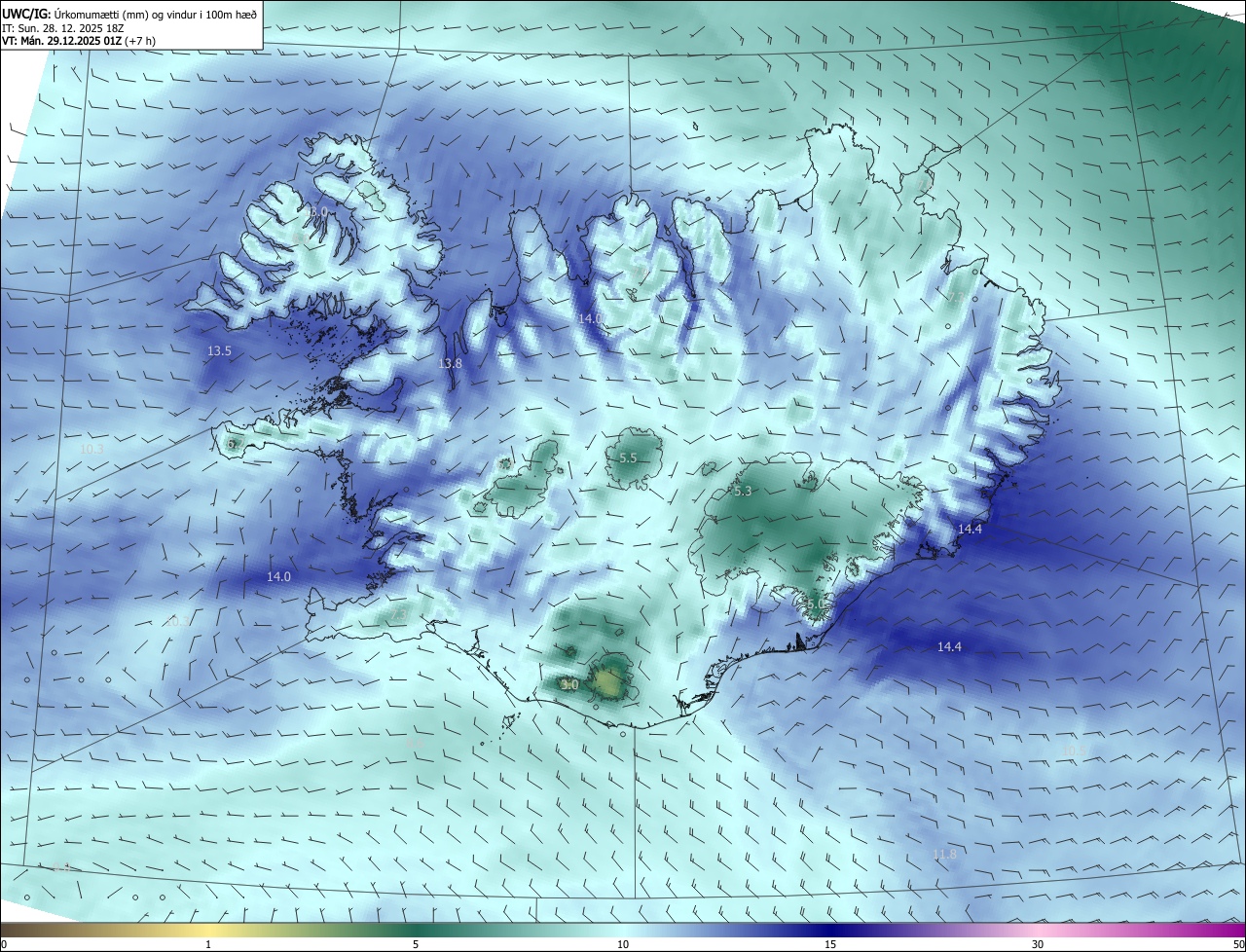The width and height of the screenshot is (1246, 952).
Task: Click the colorbar tick label '50'
Action: (1239, 944)
